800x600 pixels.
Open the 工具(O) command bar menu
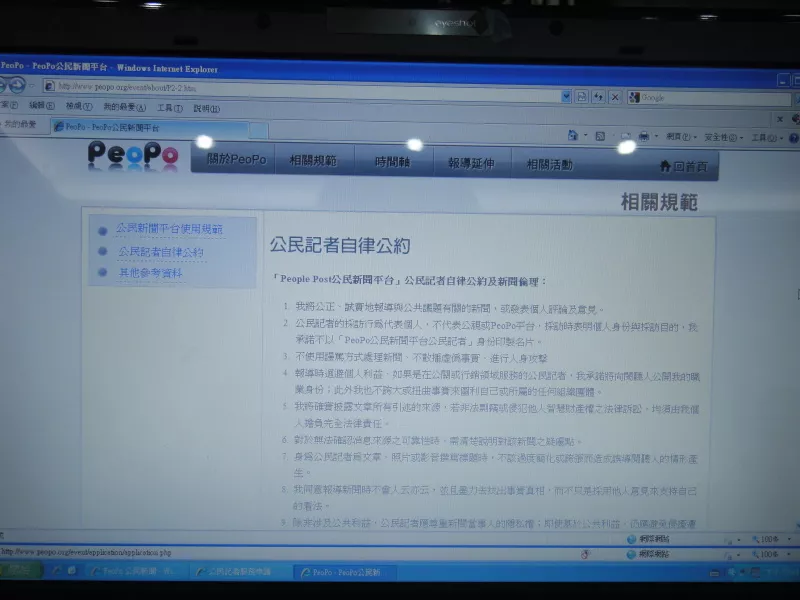(767, 138)
